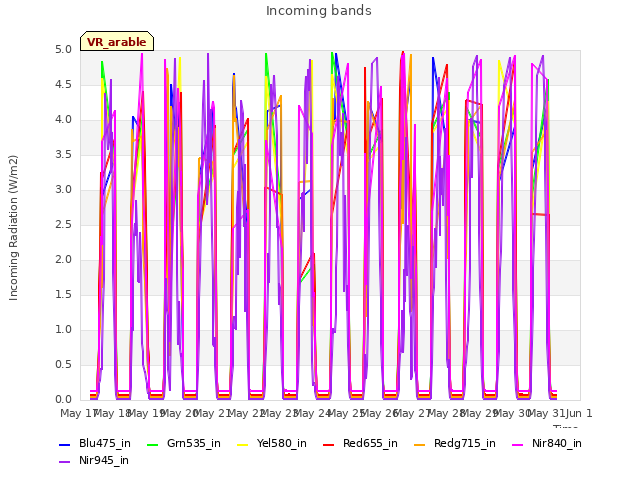Click the Nir840_in legend label
Viewport: 640px width, 480px height.
(x=557, y=443)
